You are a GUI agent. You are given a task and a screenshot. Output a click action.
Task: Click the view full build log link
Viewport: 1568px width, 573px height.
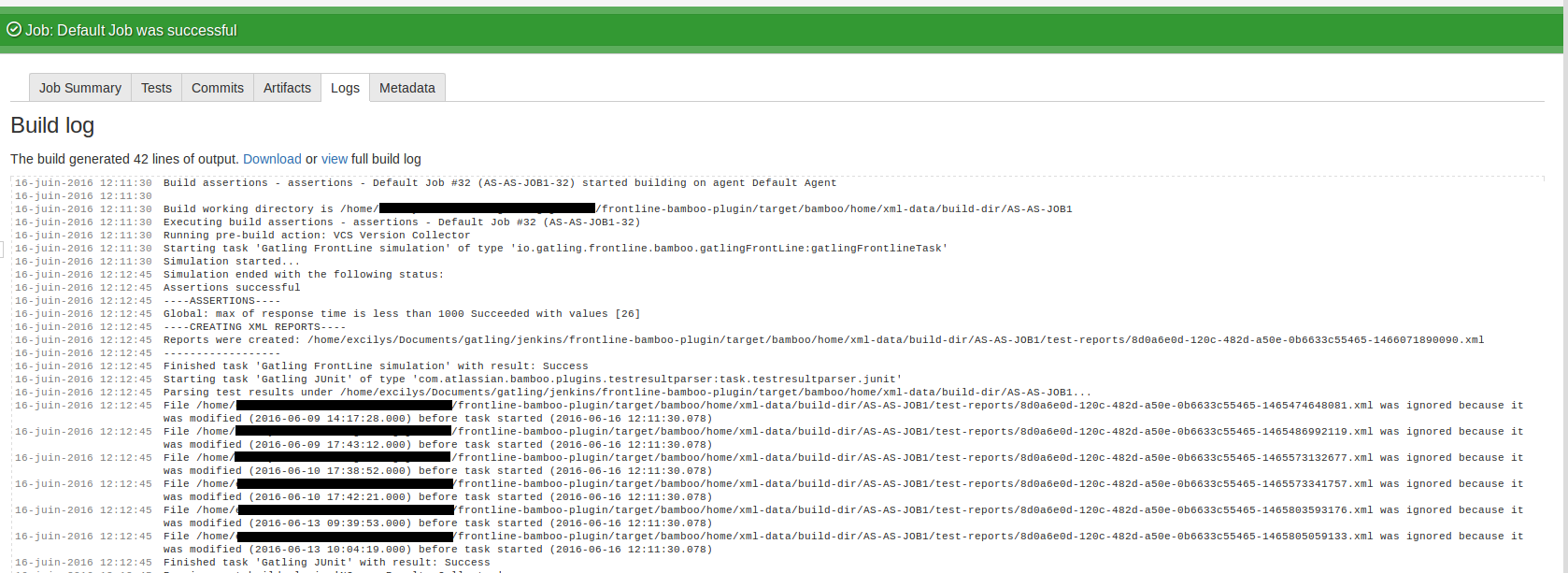click(335, 159)
